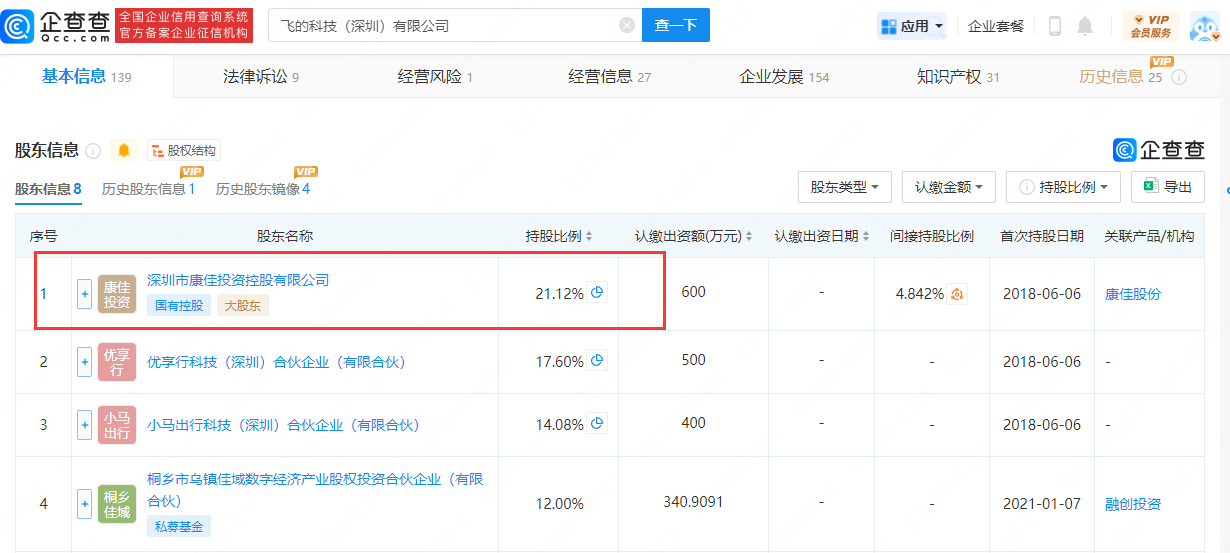Click the 340.9091 capital amount cell

(x=693, y=501)
